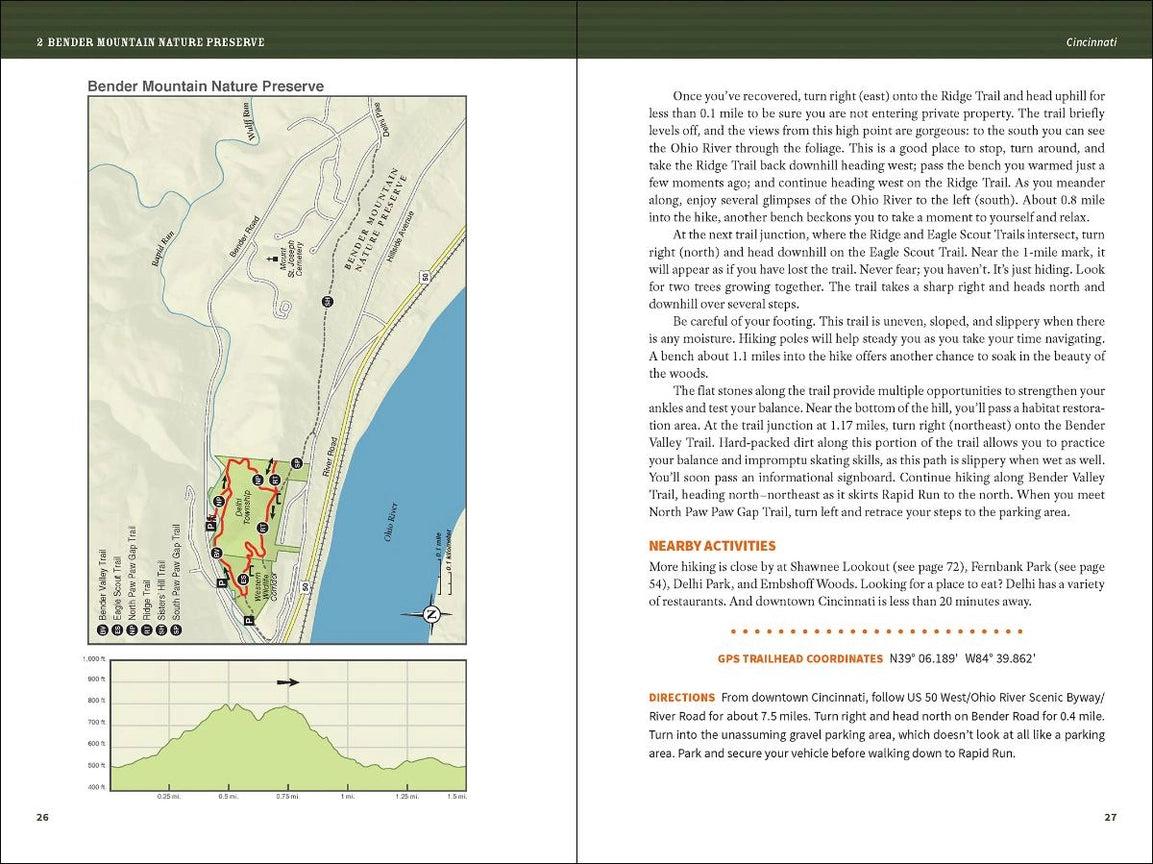The image size is (1153, 864).
Task: Click the North Paw Paw Gap legend marker
Action: pyautogui.click(x=131, y=632)
